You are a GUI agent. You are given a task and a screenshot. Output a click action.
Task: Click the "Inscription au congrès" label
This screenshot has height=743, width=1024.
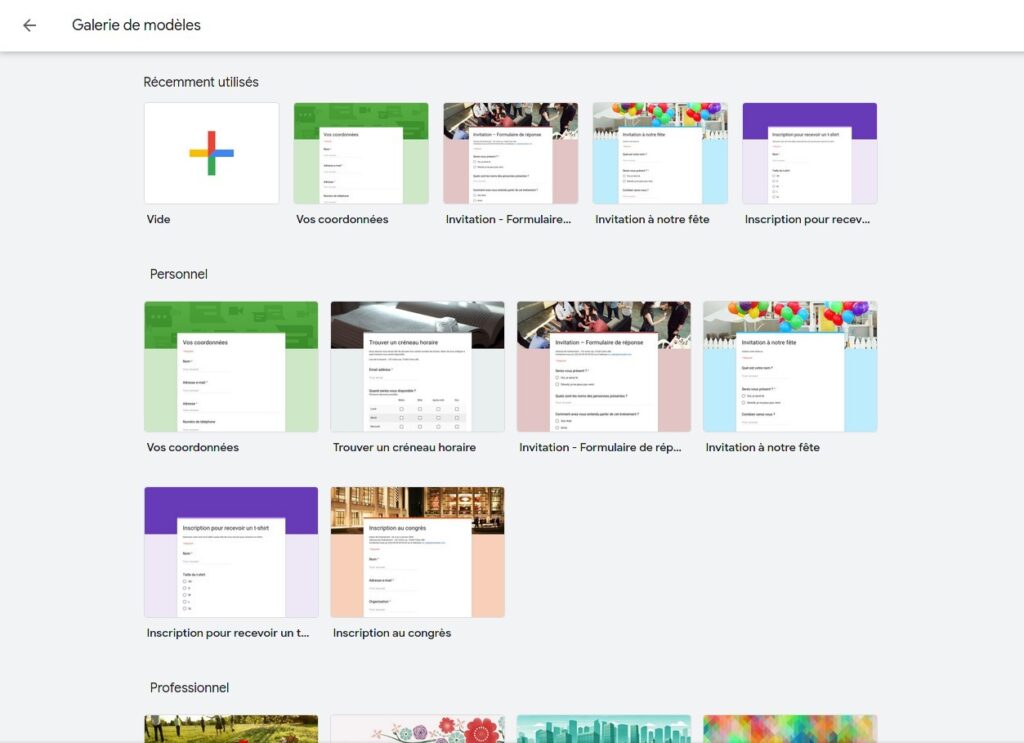tap(392, 633)
